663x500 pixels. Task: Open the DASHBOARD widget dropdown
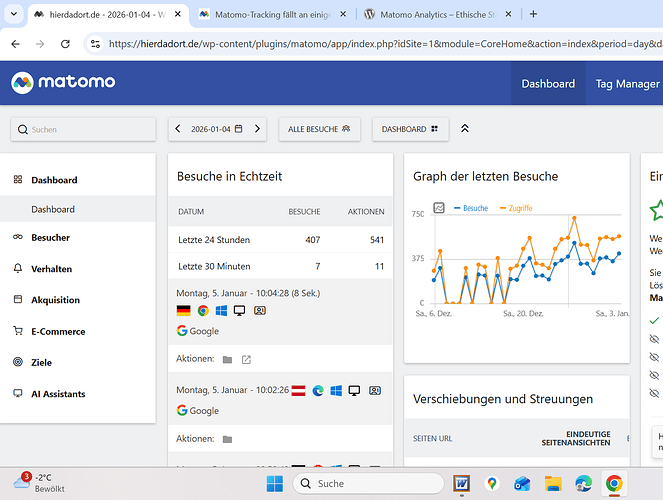coord(410,129)
